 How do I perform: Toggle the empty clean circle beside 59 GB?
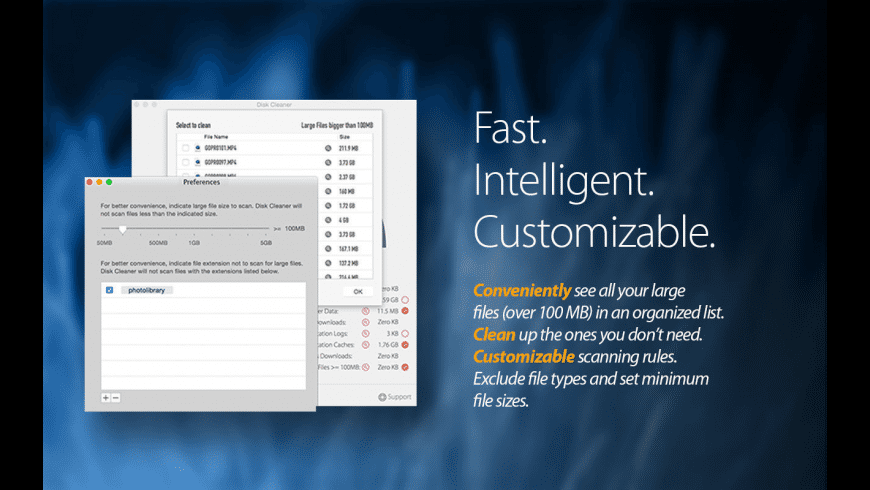click(405, 300)
